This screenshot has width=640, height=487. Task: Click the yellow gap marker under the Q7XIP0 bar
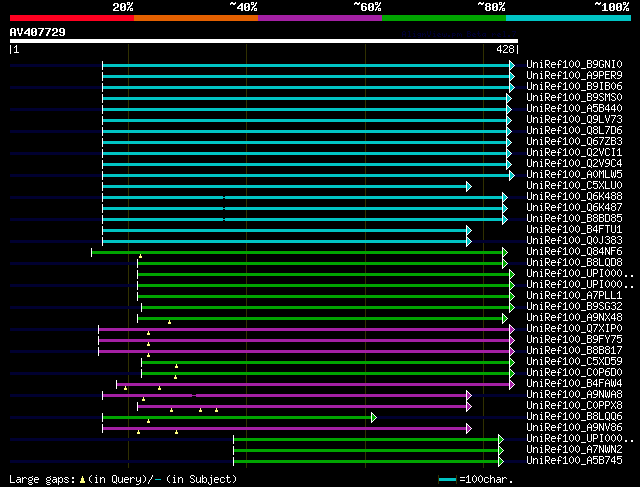tap(149, 333)
